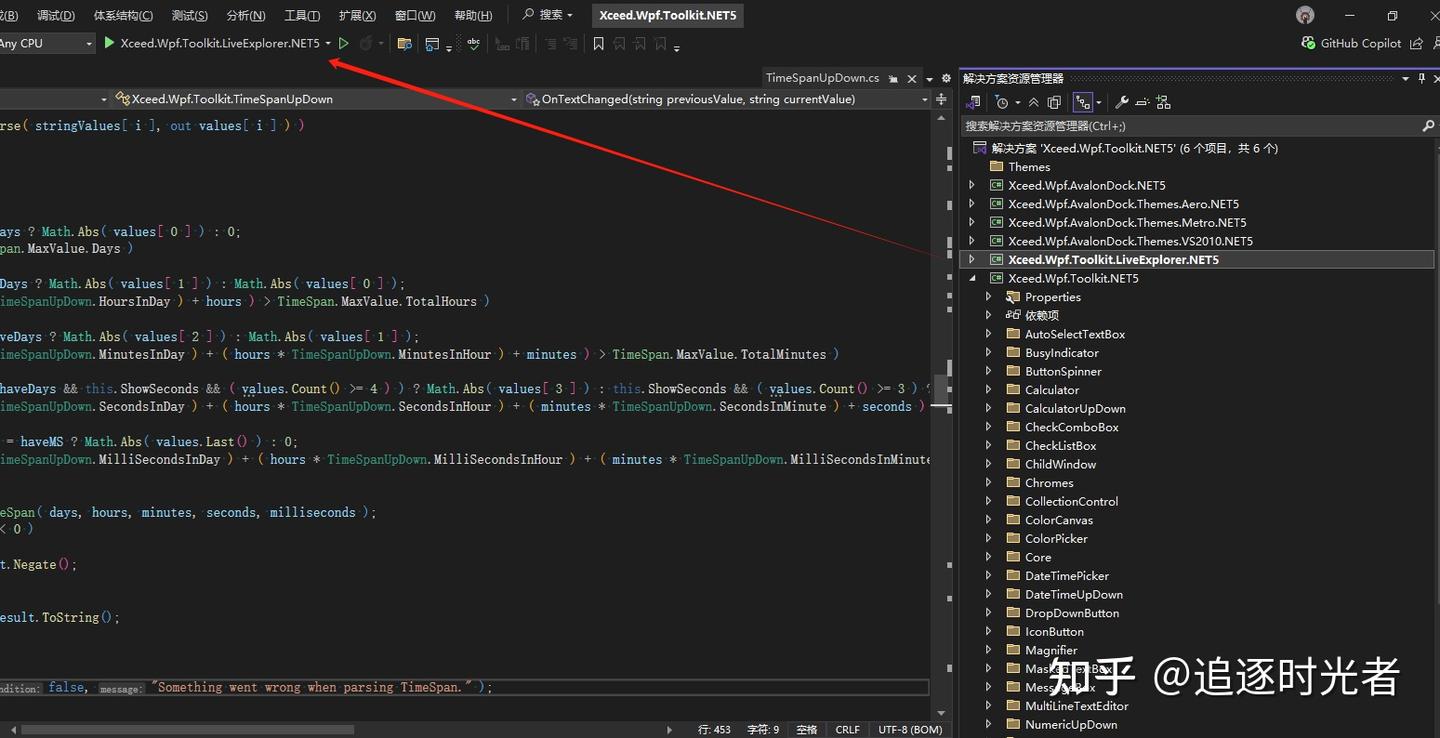Screen dimensions: 1440x738
Task: Click the CRLF line ending indicator
Action: (847, 730)
